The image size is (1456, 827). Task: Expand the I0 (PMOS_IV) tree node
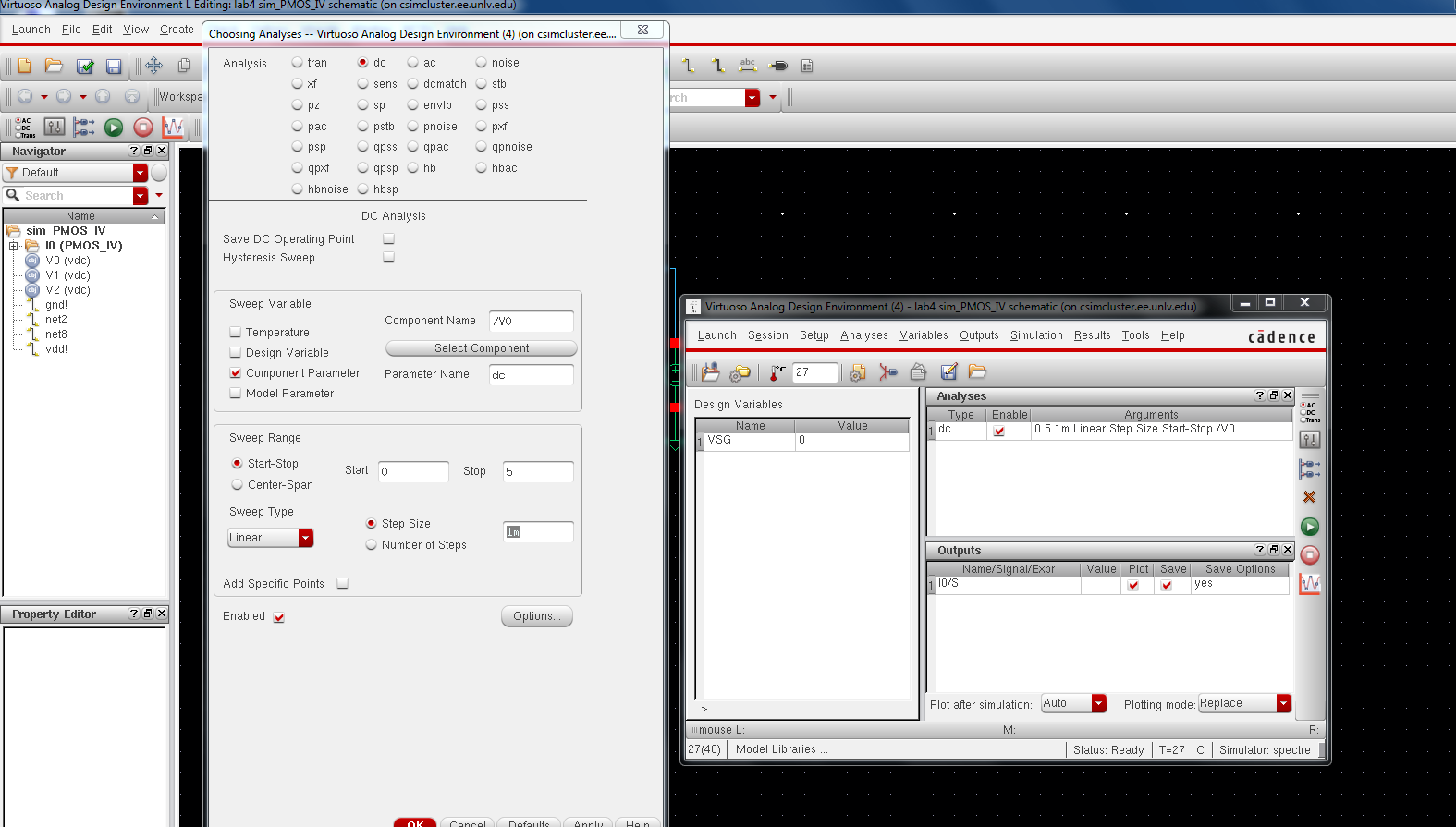click(14, 246)
